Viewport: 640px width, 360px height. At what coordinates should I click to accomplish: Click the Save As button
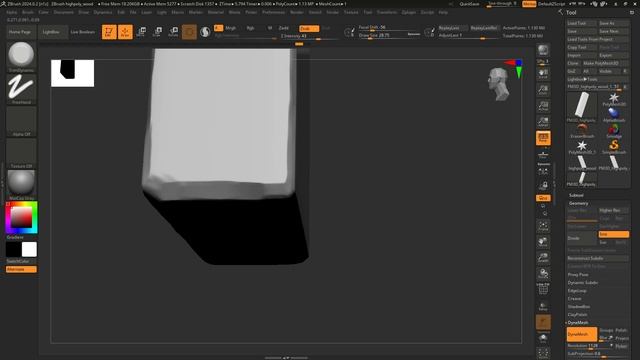click(x=613, y=23)
